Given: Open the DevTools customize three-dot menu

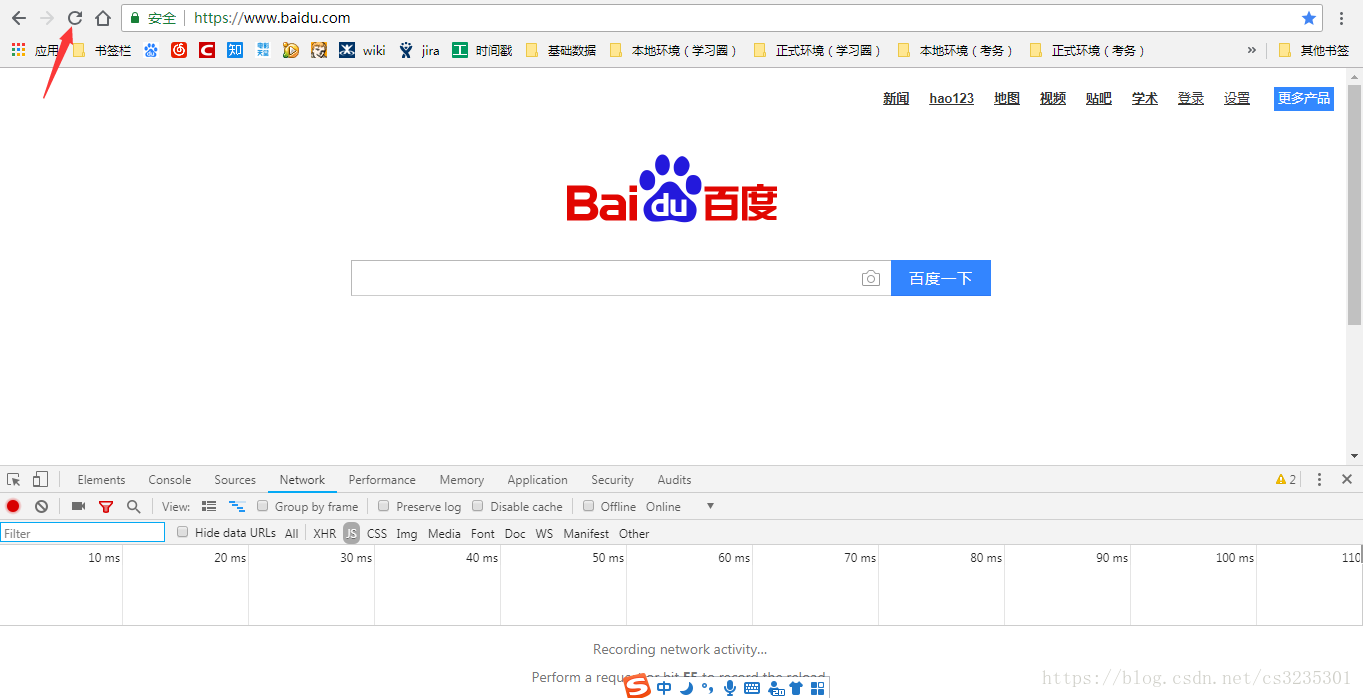Looking at the screenshot, I should [1319, 480].
